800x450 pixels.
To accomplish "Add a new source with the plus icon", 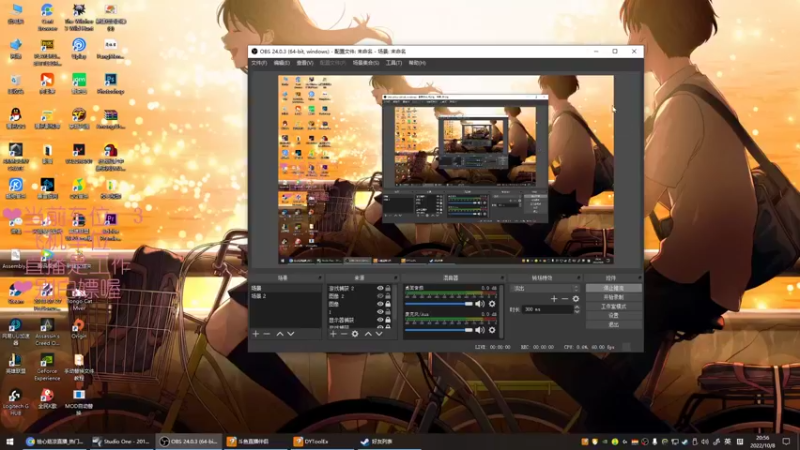I will 333,334.
